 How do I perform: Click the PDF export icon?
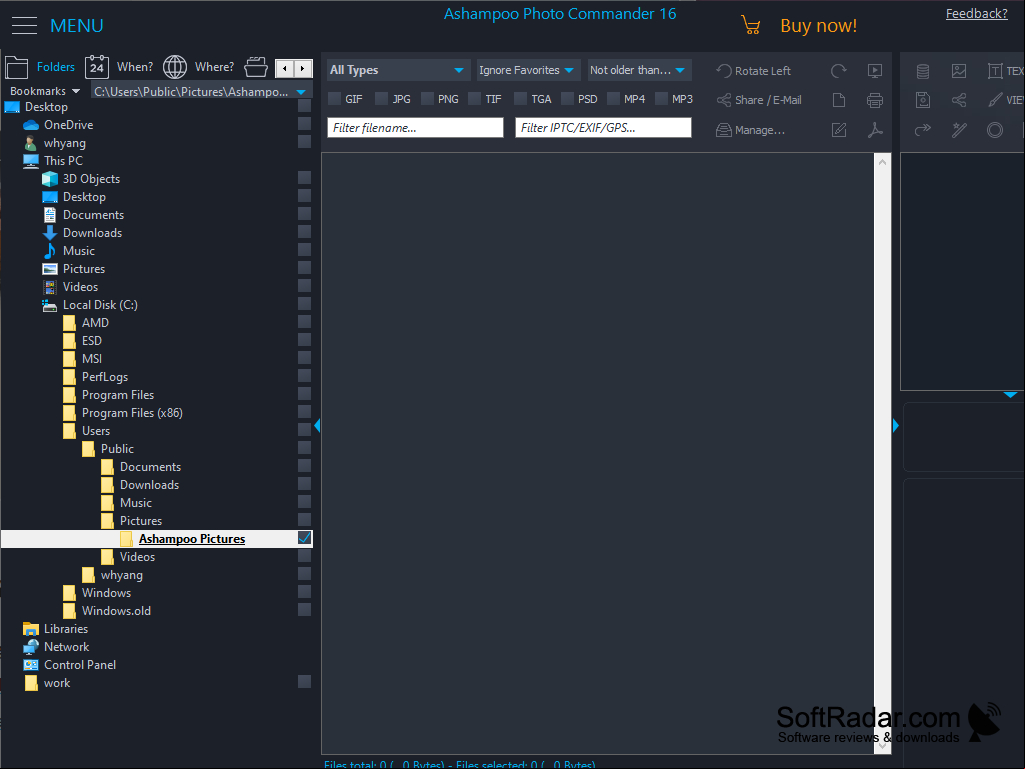pos(875,130)
